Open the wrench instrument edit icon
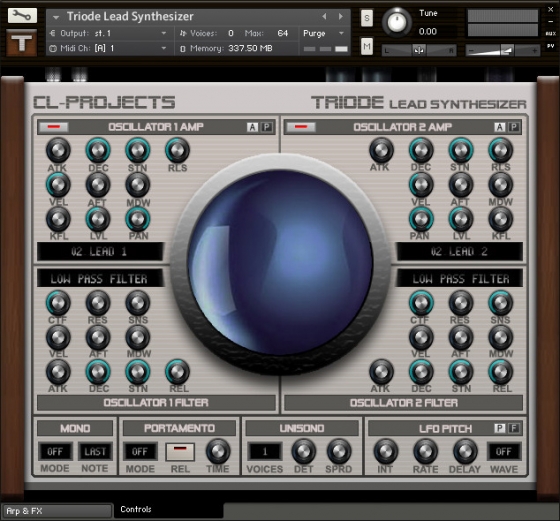 [22, 16]
